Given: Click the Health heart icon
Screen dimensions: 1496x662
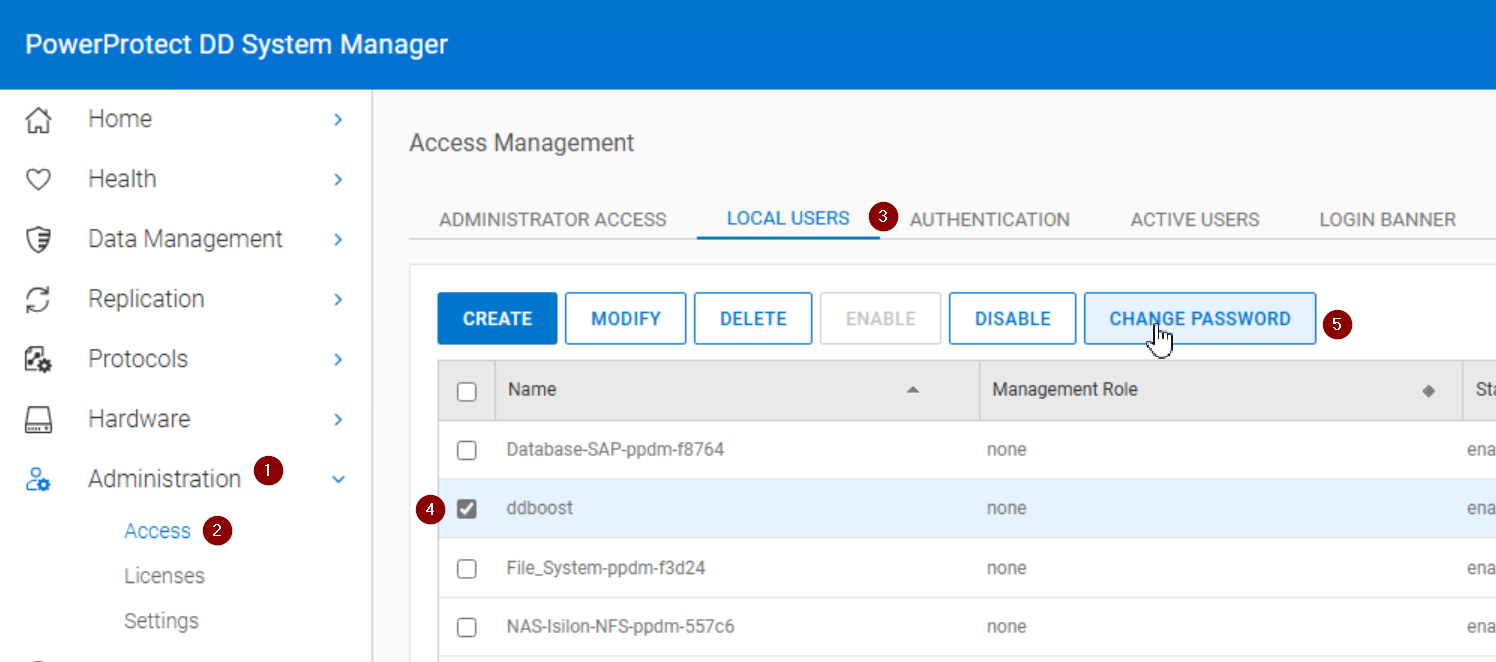Looking at the screenshot, I should (38, 180).
